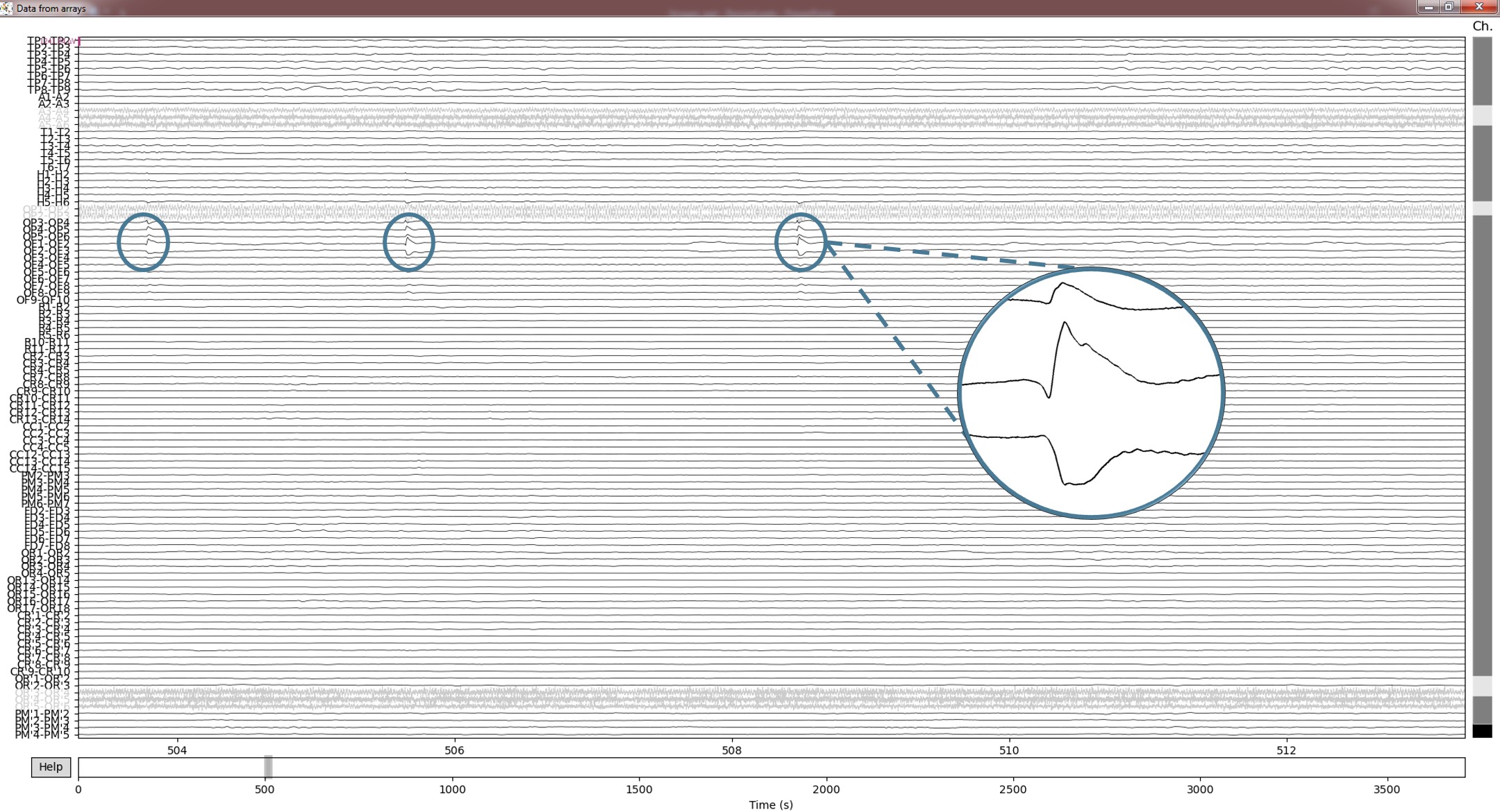Click the gray position marker near 500 seconds

(267, 767)
